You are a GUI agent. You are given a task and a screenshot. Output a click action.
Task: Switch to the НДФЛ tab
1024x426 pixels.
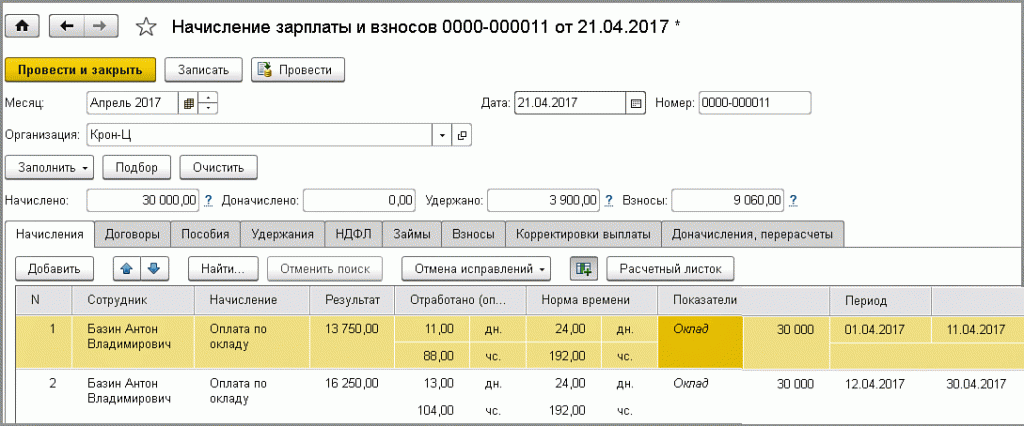pos(353,234)
